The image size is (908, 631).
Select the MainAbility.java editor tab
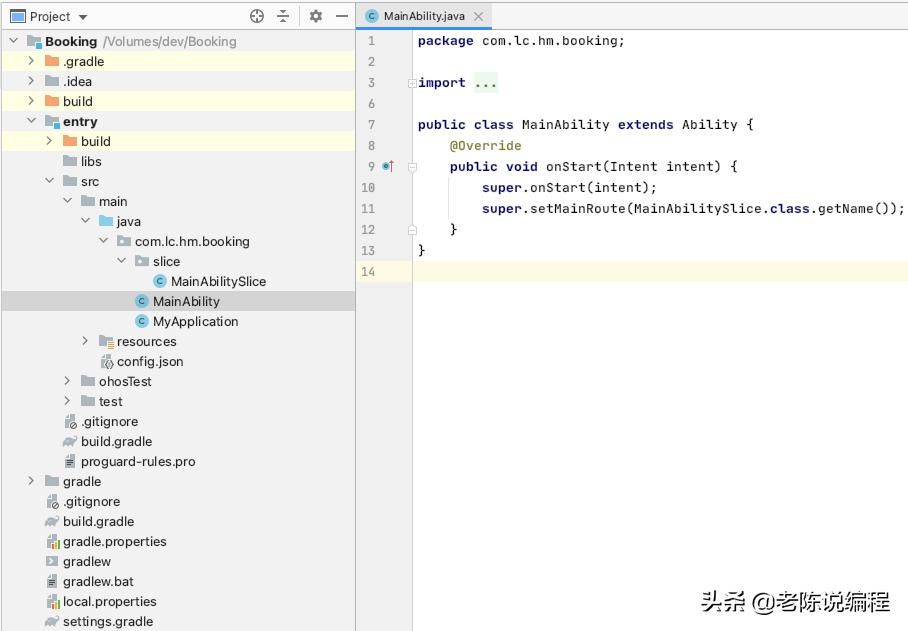(x=424, y=16)
